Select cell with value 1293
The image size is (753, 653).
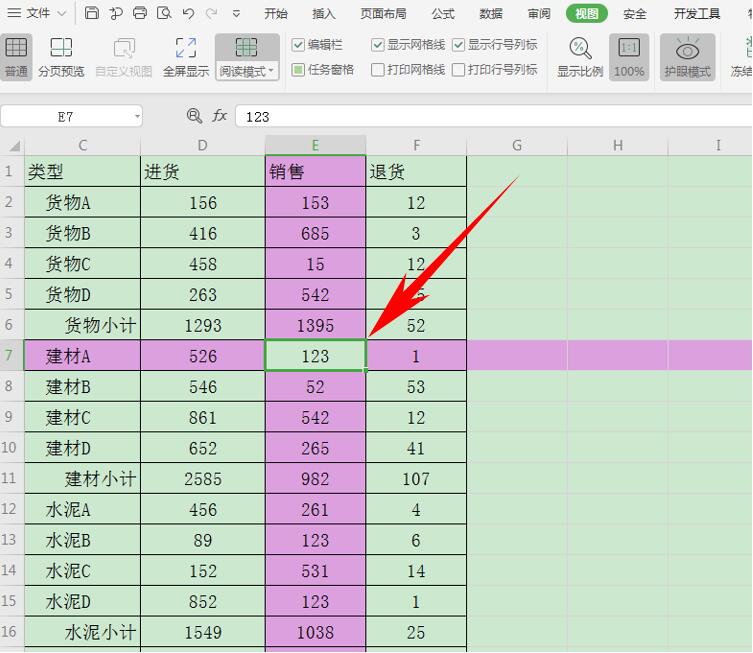[203, 325]
